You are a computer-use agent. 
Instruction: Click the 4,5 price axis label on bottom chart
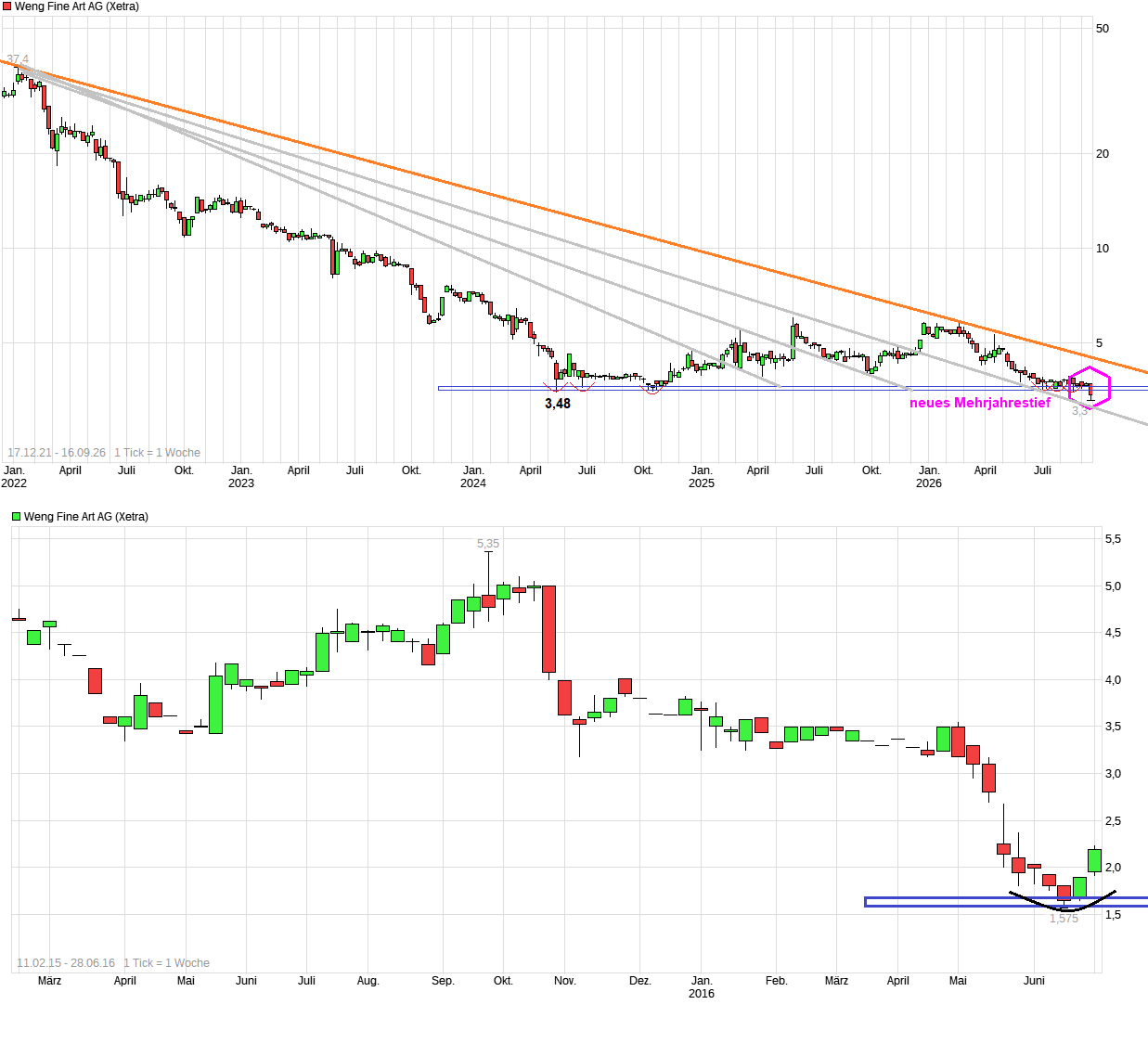coord(1113,633)
